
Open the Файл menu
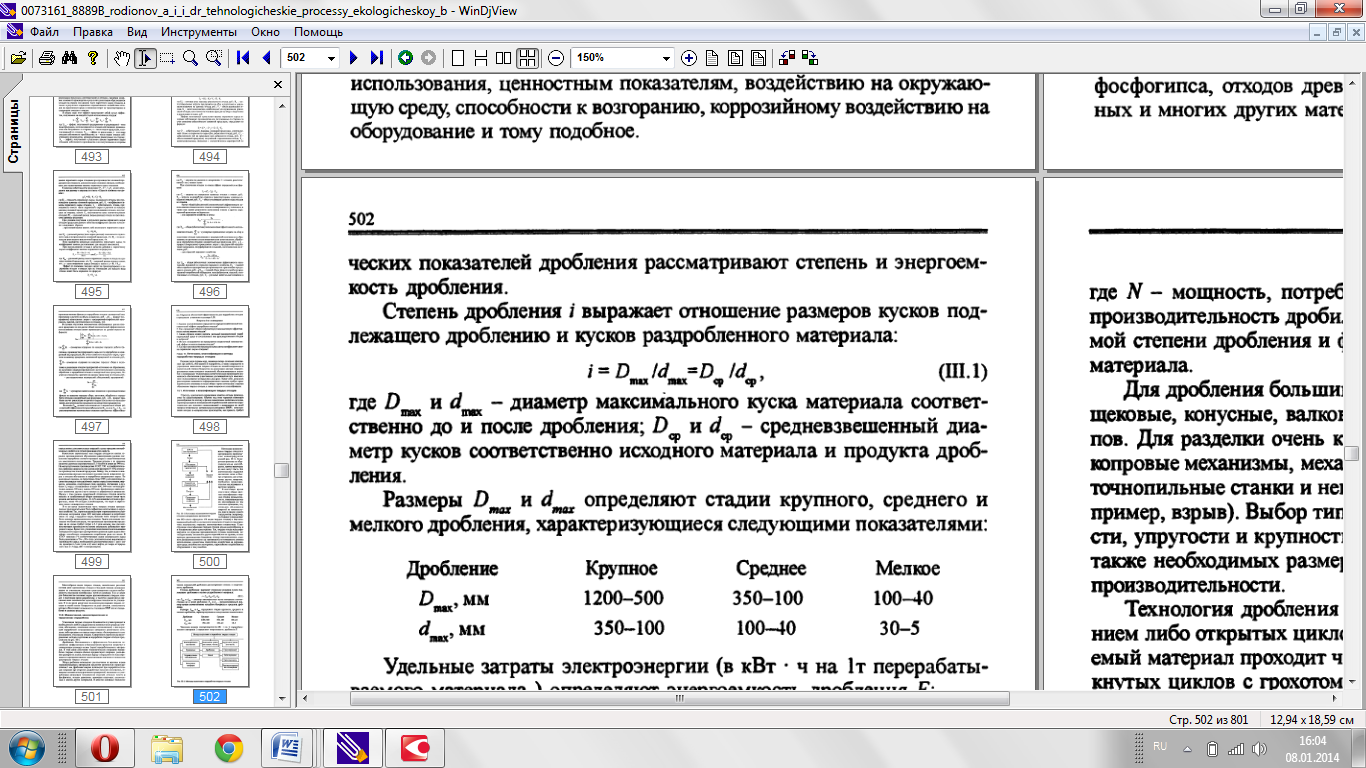coord(44,32)
